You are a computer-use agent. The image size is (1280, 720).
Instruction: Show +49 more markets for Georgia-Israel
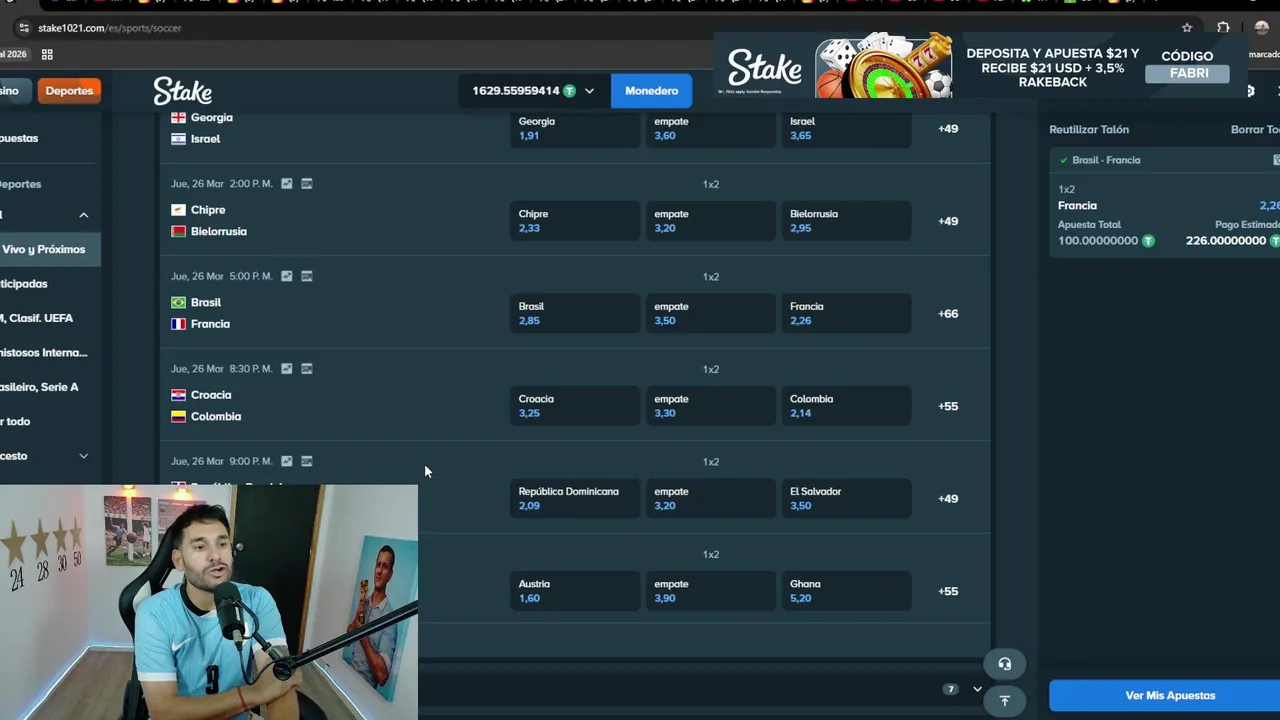coord(948,129)
